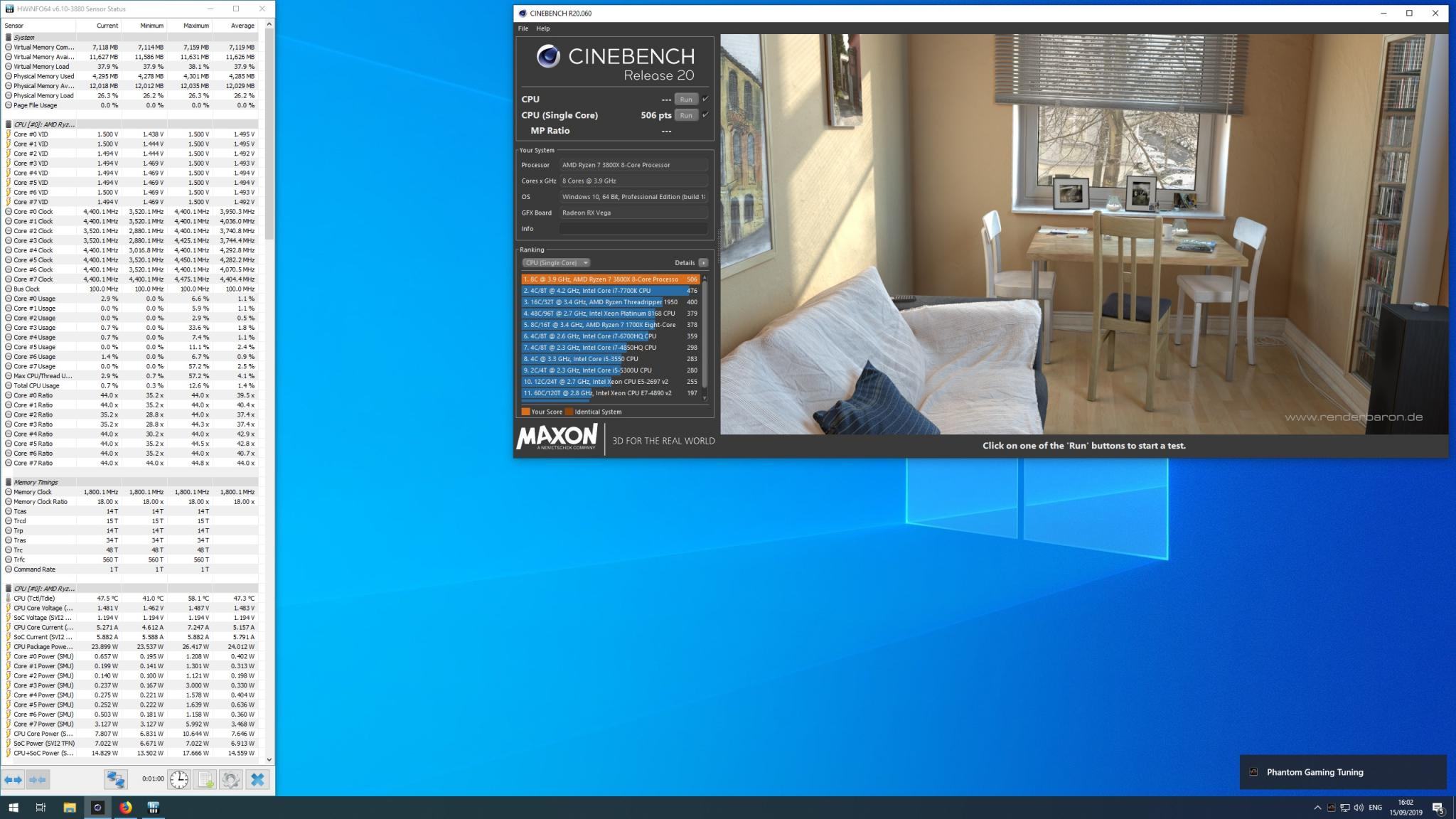Viewport: 1456px width, 819px height.
Task: Open Firefox from the taskbar
Action: [125, 808]
